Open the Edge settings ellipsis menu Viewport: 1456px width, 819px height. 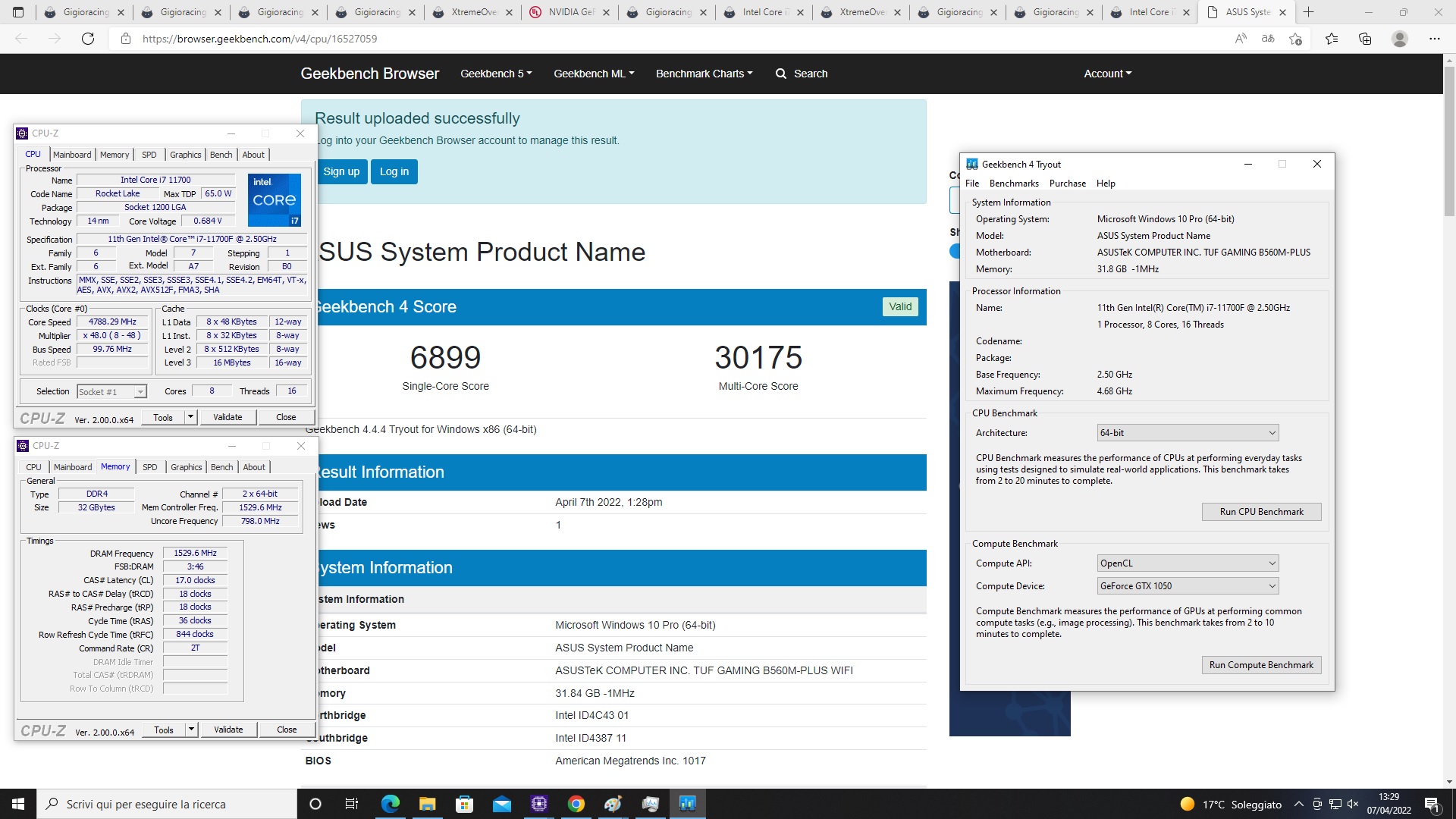point(1434,39)
